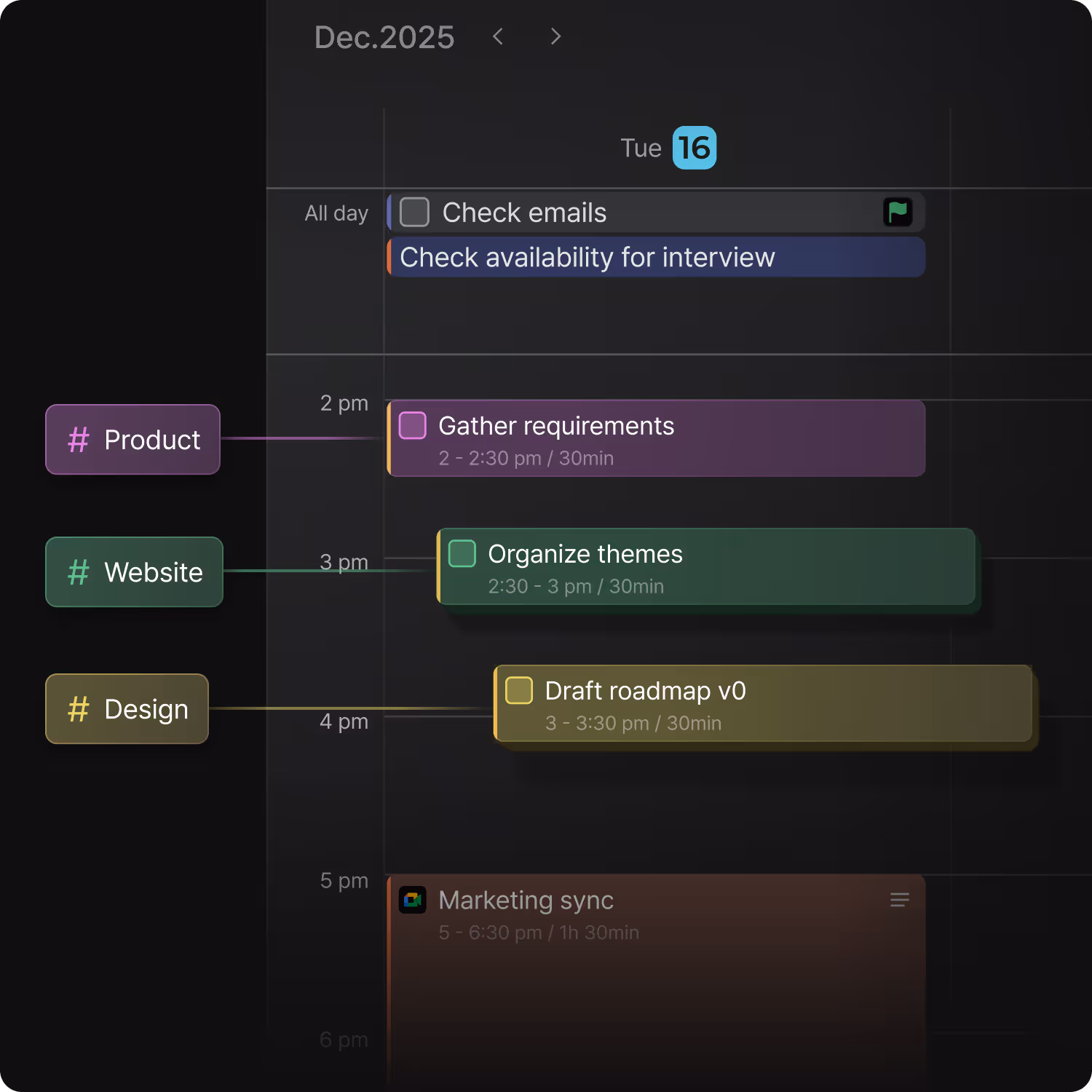Tick the Check emails checkbox

point(414,213)
